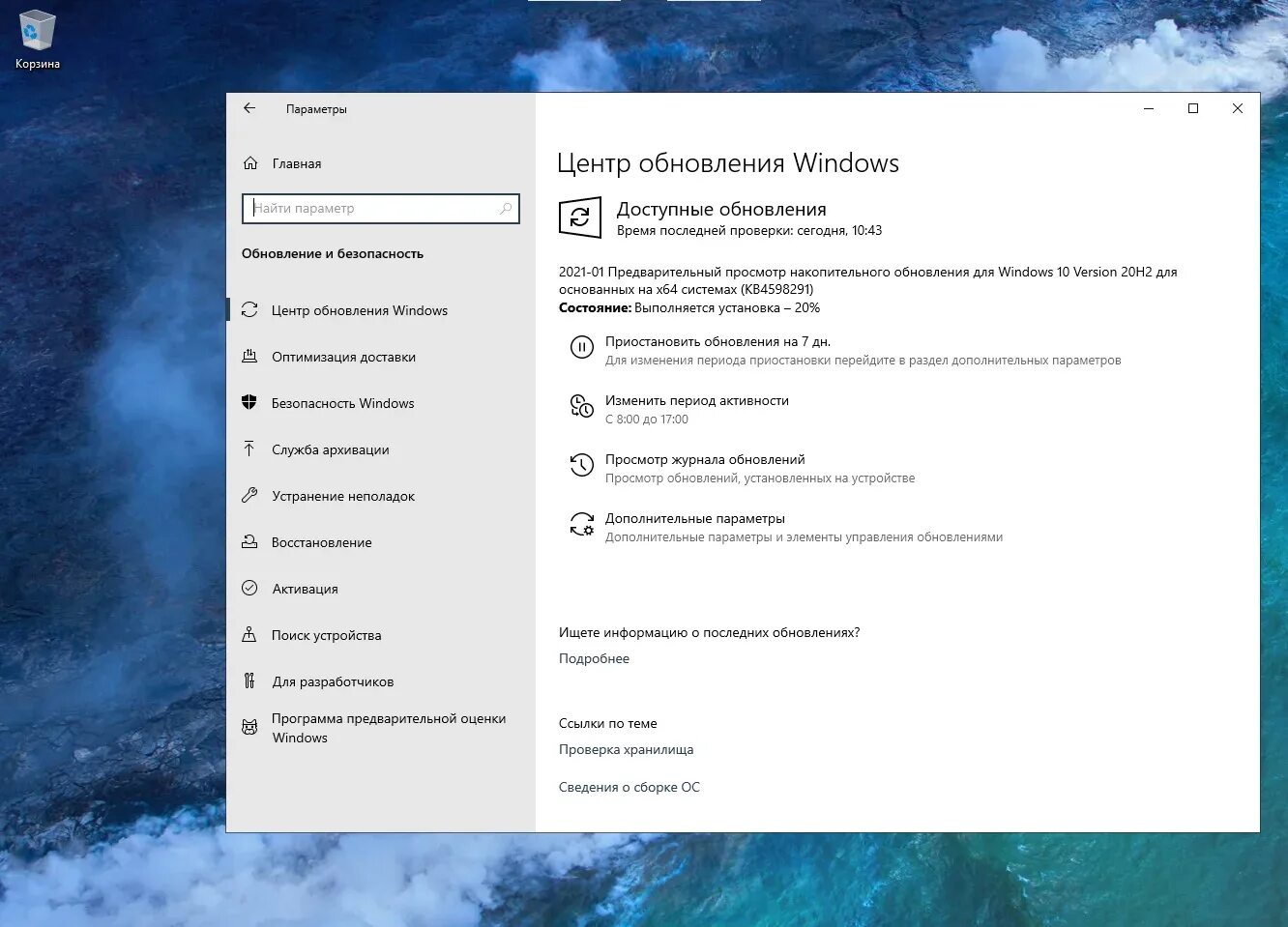Open Просмотр журнала обновлений
1288x927 pixels.
click(x=705, y=459)
